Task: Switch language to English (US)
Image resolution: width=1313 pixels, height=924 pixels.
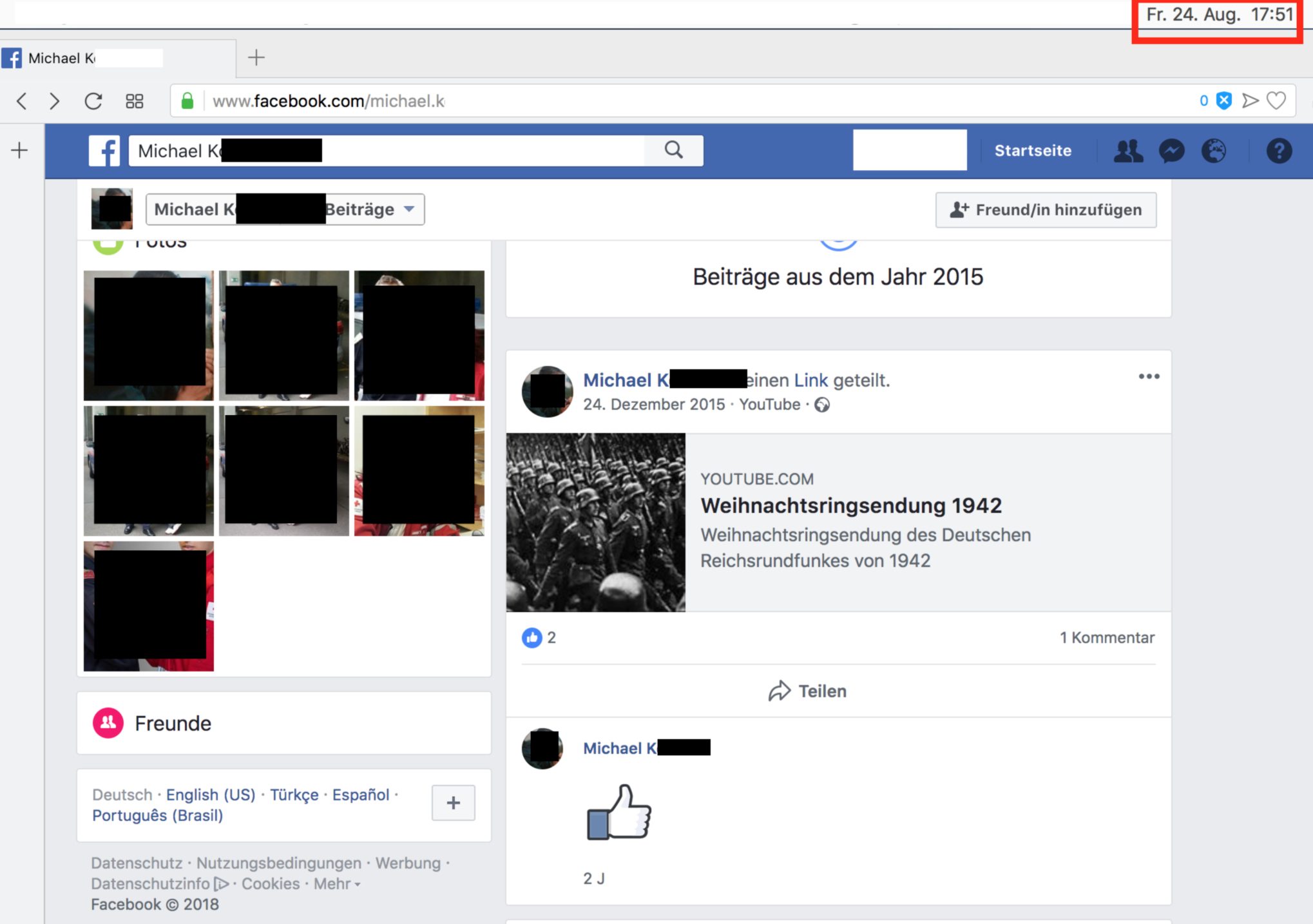Action: (x=211, y=794)
